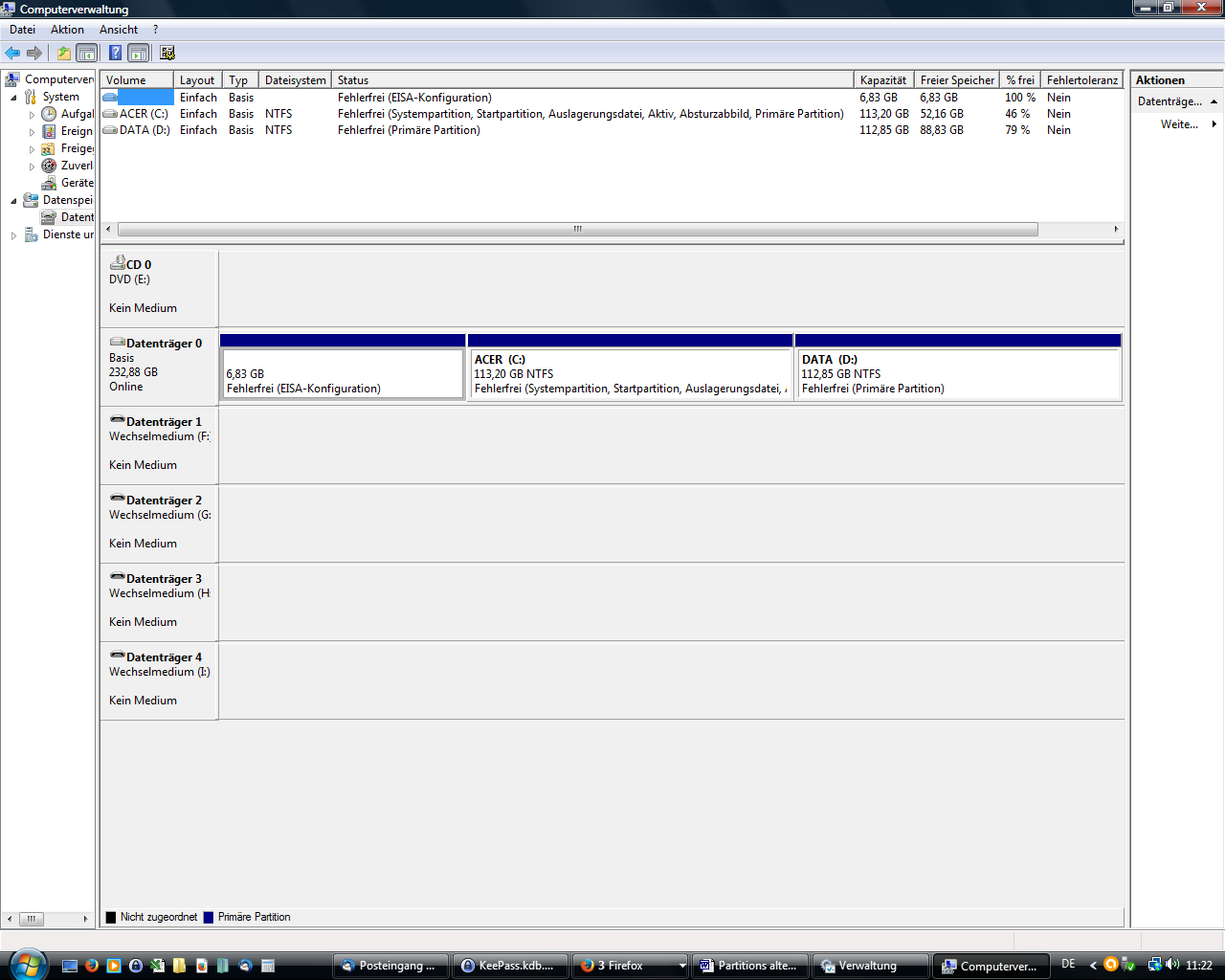Expand the Dienste und Anwendungen node
1225x980 pixels.
pos(13,234)
